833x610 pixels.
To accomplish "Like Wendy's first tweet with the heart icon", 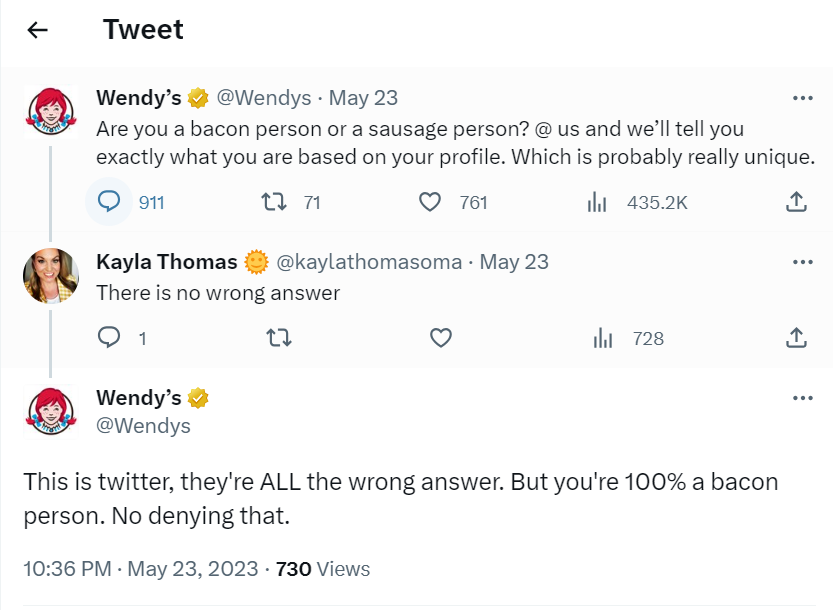I will (x=430, y=201).
